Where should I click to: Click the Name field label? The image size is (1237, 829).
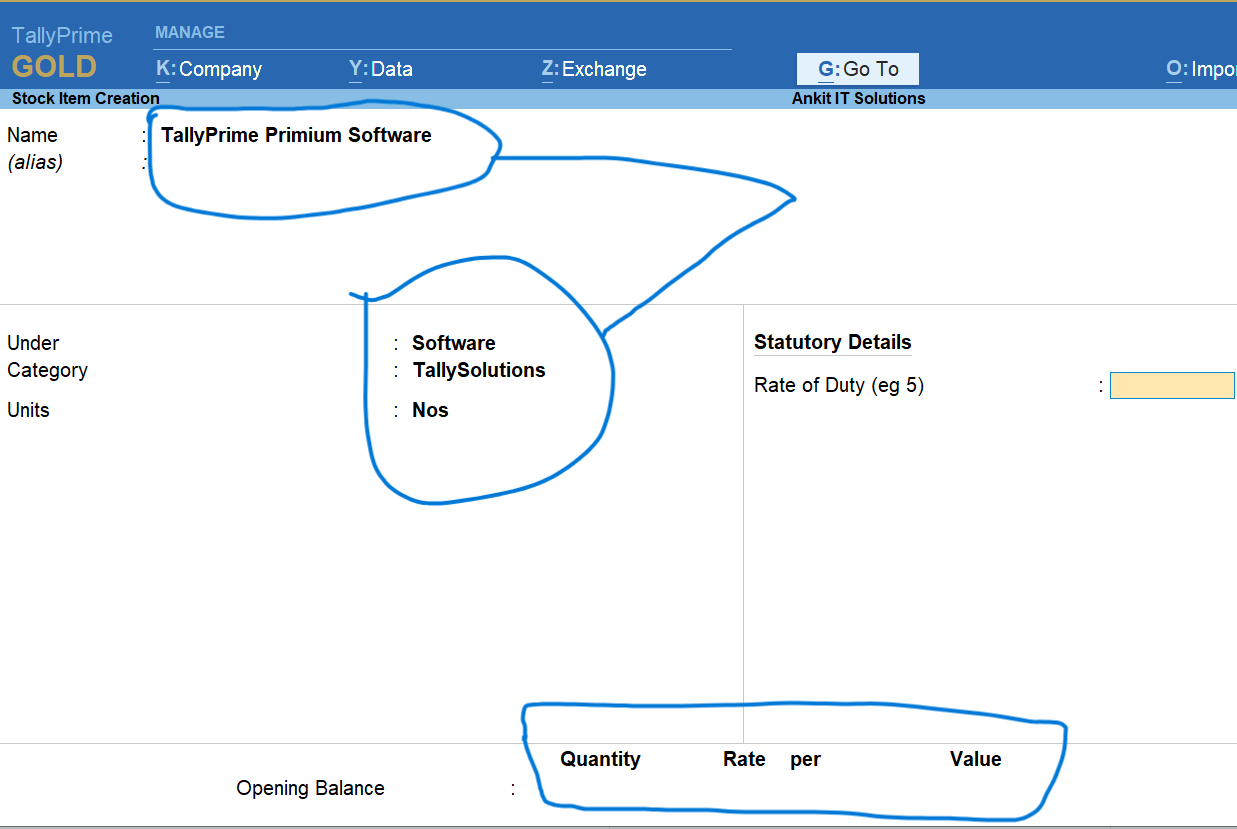(32, 135)
